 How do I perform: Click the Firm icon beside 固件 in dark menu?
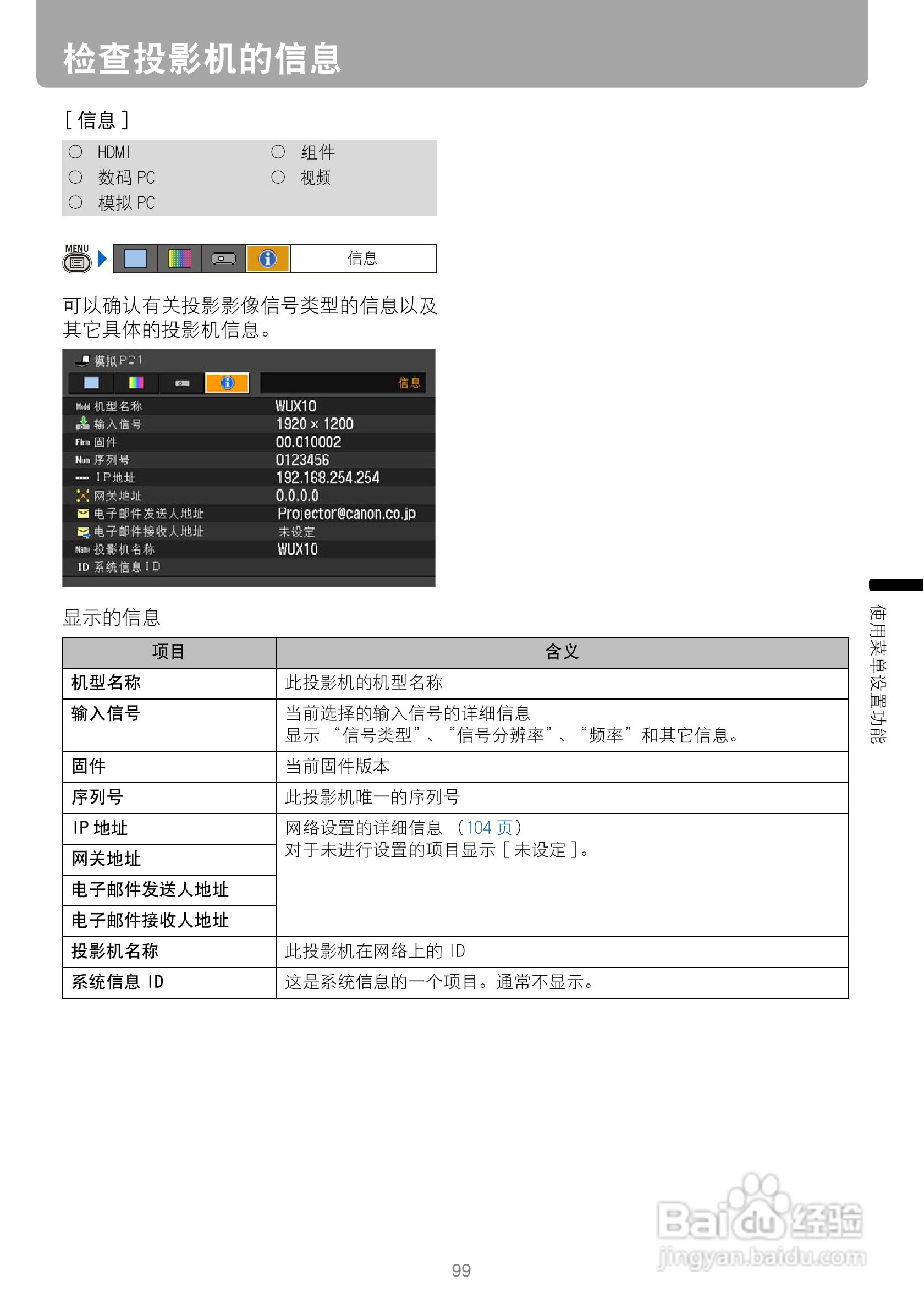tap(82, 442)
